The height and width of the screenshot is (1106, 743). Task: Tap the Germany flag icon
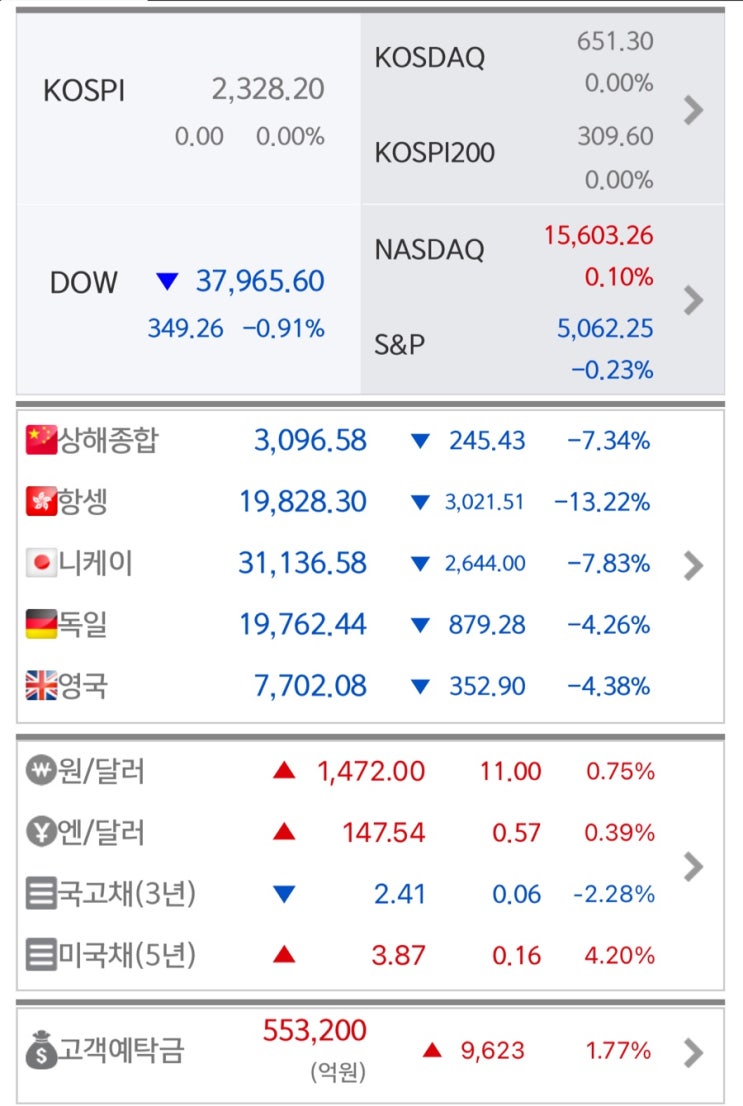click(x=41, y=625)
